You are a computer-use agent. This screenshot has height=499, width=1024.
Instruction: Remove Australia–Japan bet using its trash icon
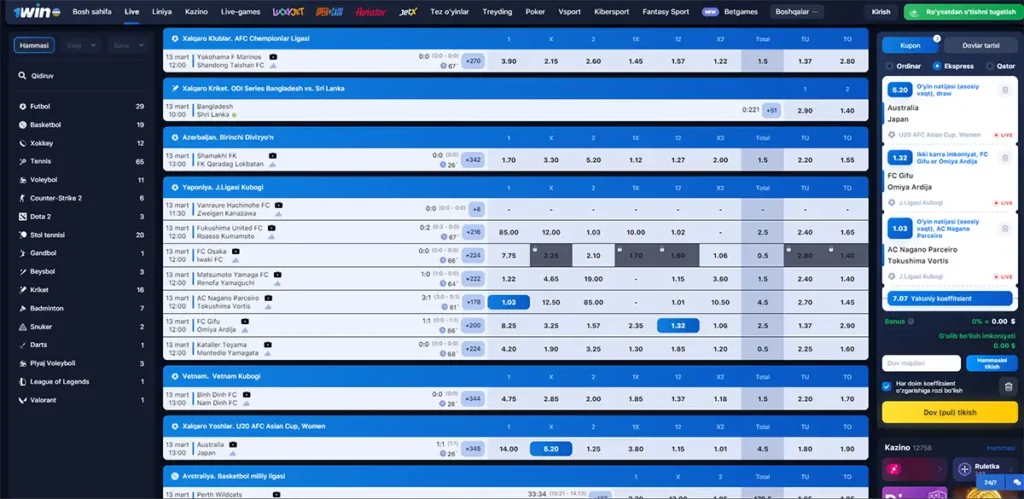1005,90
